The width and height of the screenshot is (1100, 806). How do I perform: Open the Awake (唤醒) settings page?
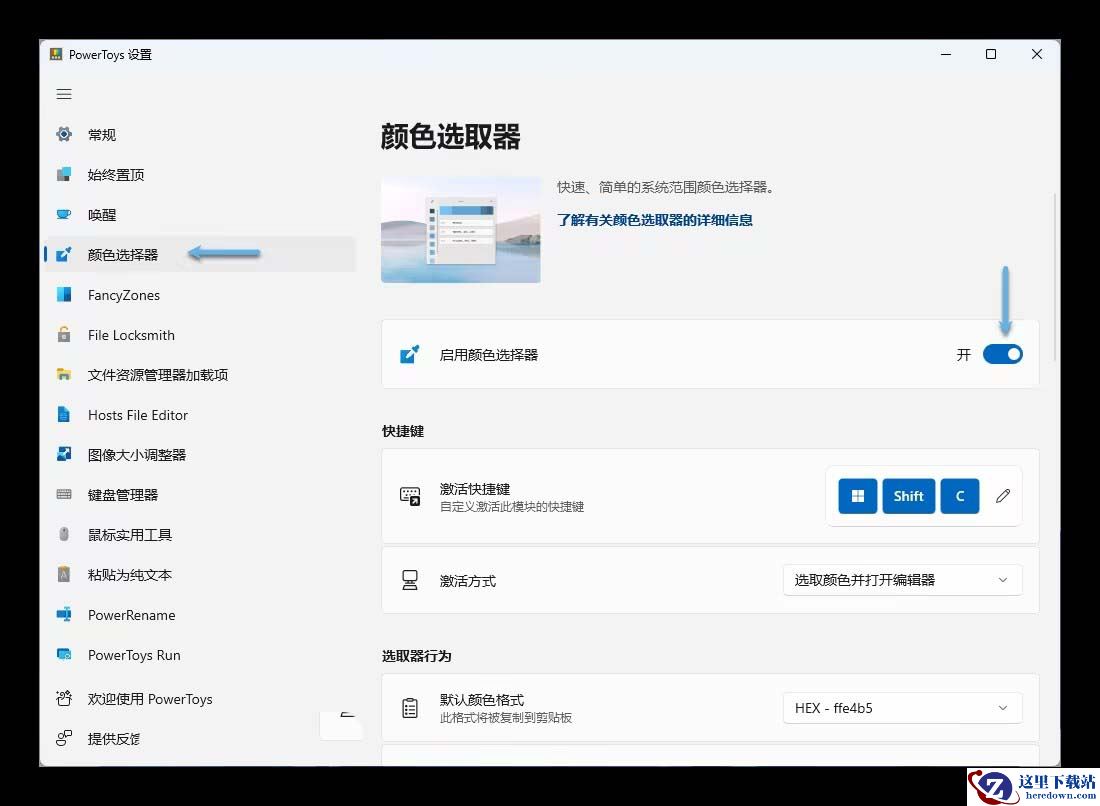[x=200, y=214]
